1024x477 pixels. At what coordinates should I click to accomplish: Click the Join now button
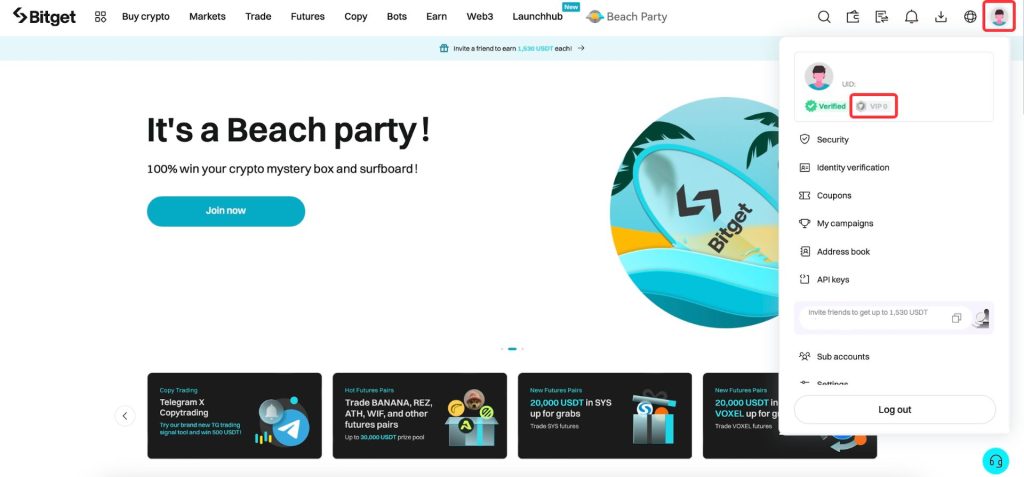tap(226, 211)
